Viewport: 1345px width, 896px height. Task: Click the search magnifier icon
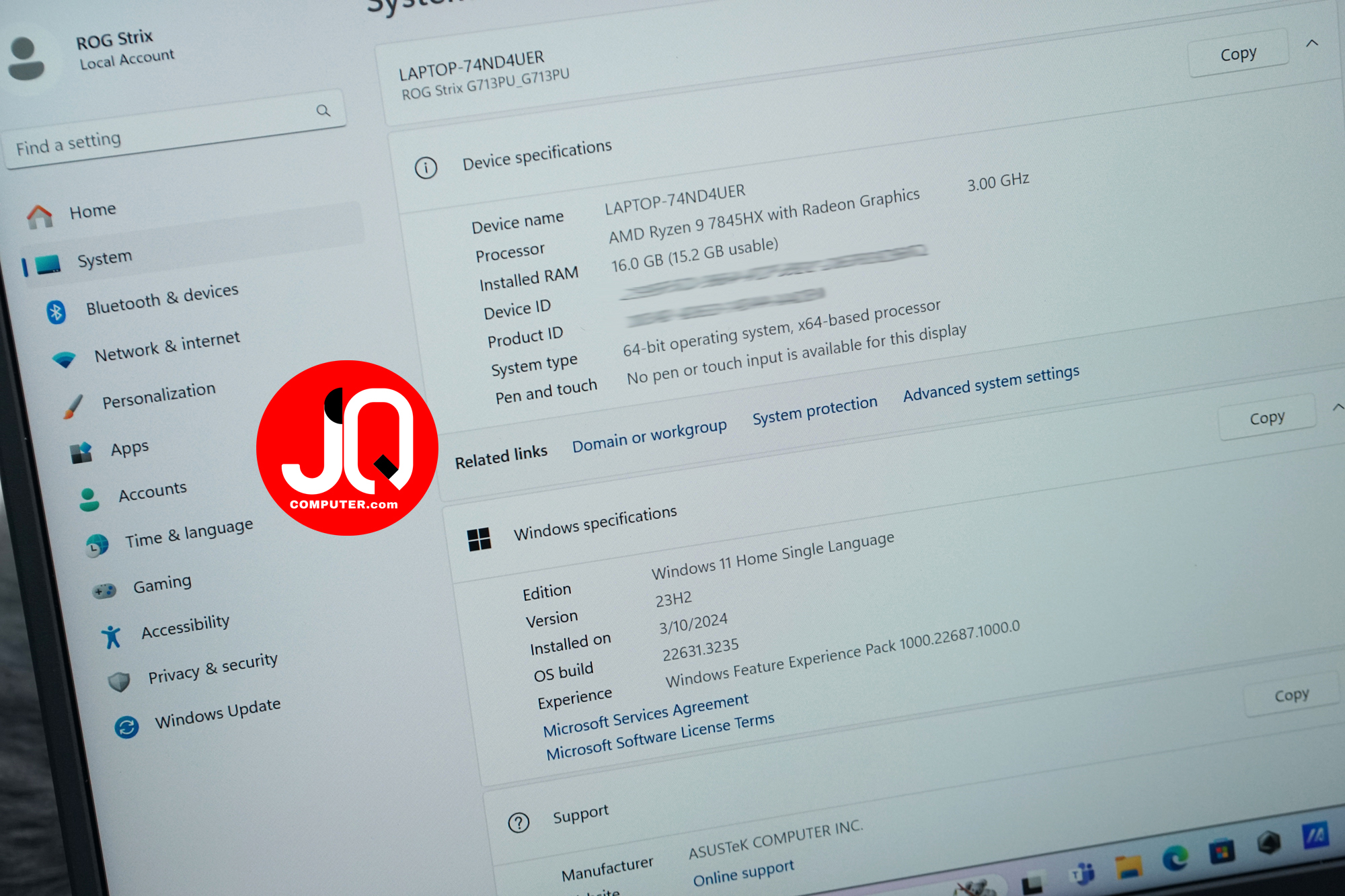pos(323,110)
